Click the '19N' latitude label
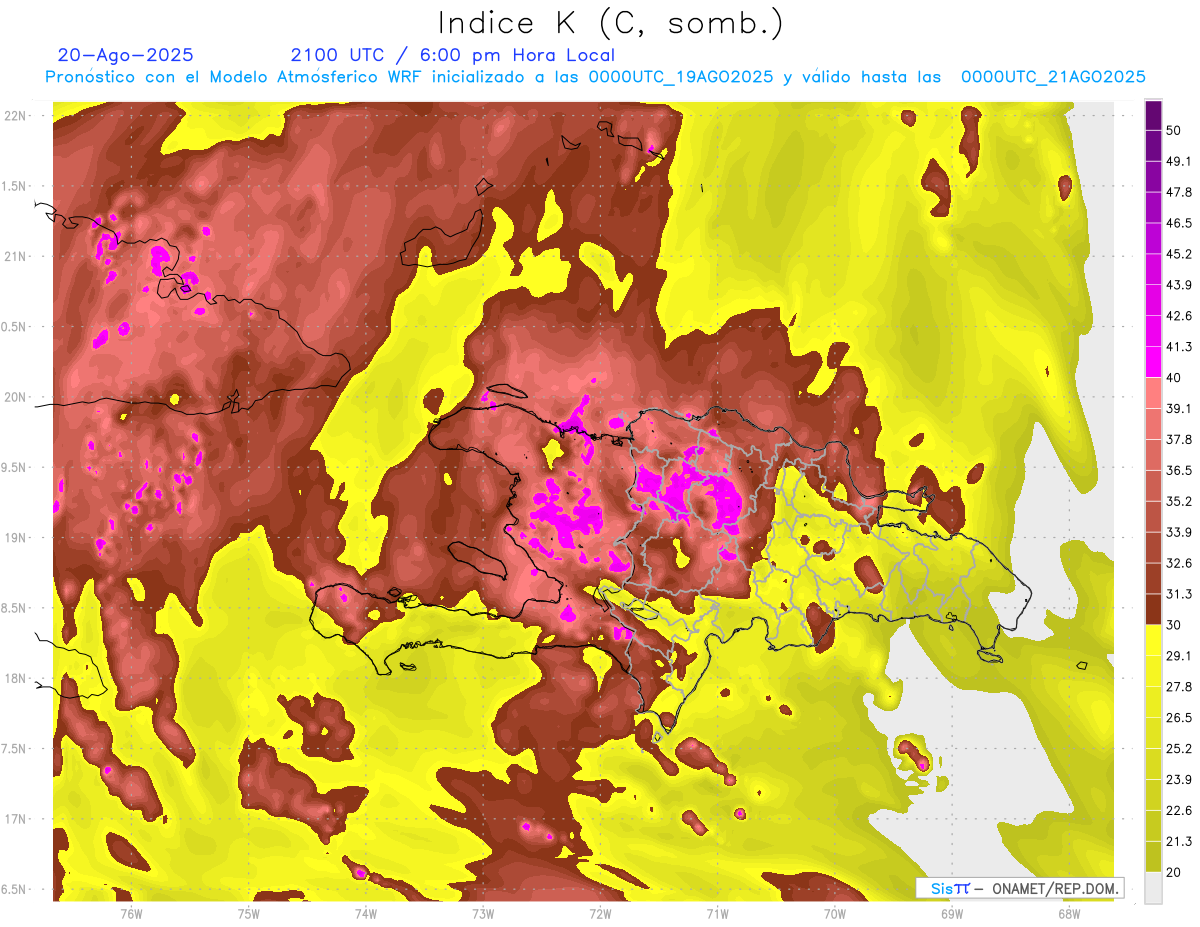 point(17,538)
